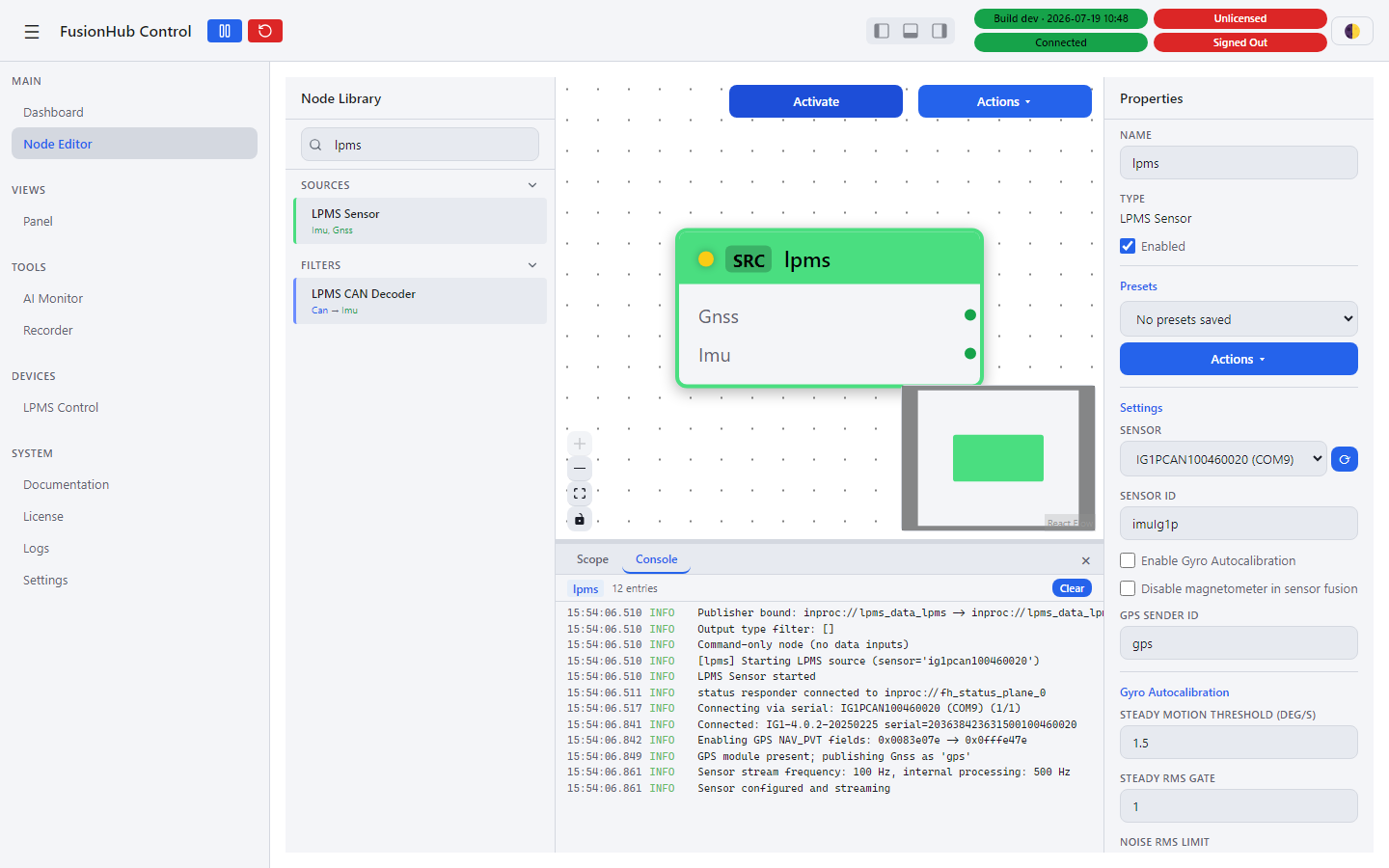Image resolution: width=1389 pixels, height=868 pixels.
Task: Open the presets dropdown
Action: tap(1239, 319)
